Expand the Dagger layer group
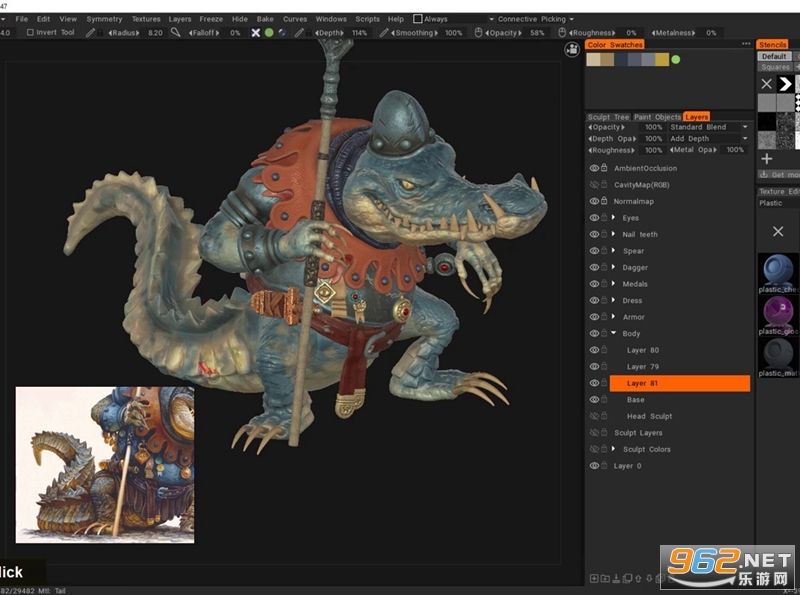This screenshot has width=800, height=595. click(x=613, y=267)
